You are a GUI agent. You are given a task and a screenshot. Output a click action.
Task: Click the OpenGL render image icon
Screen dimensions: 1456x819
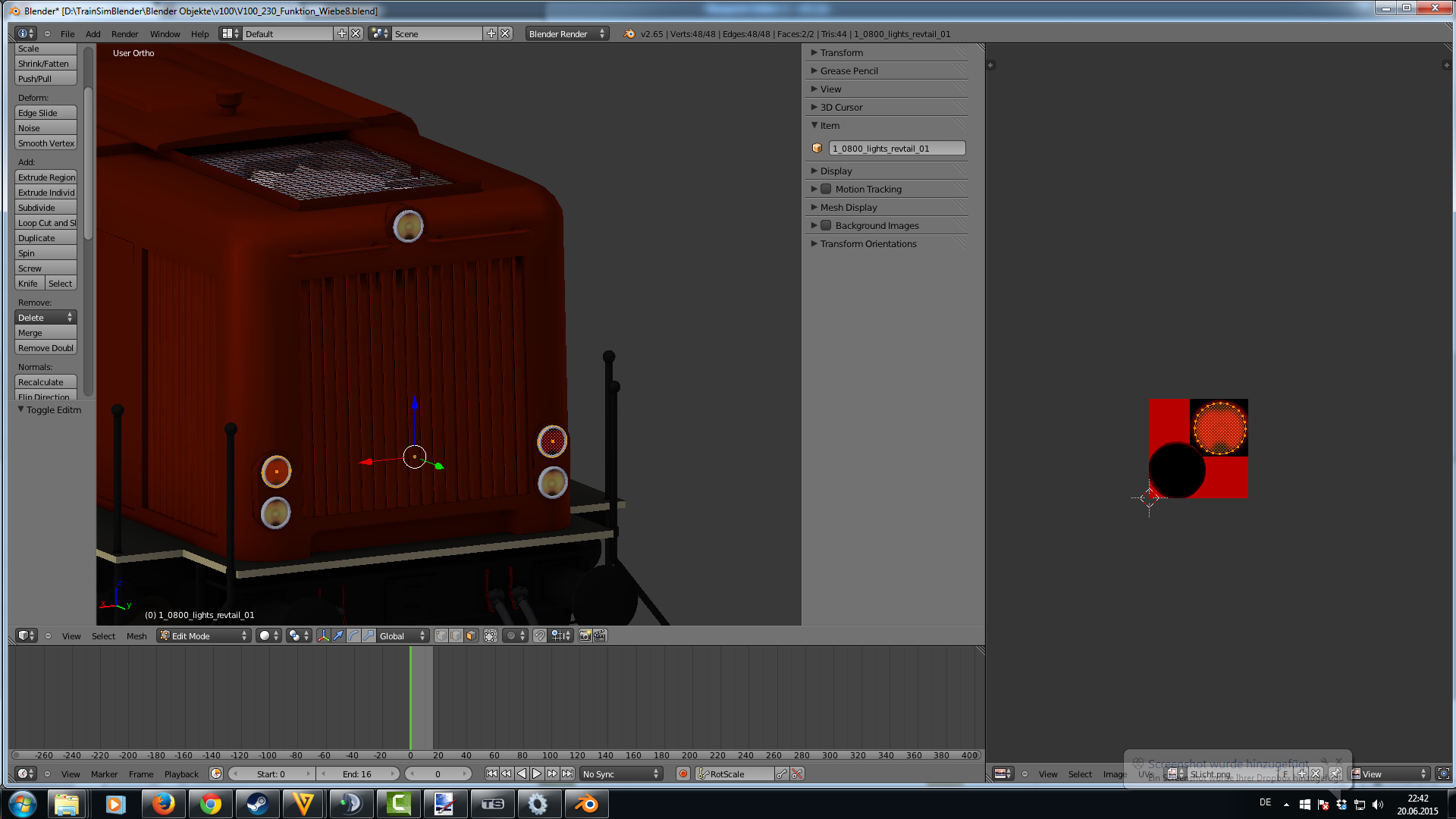pyautogui.click(x=585, y=635)
